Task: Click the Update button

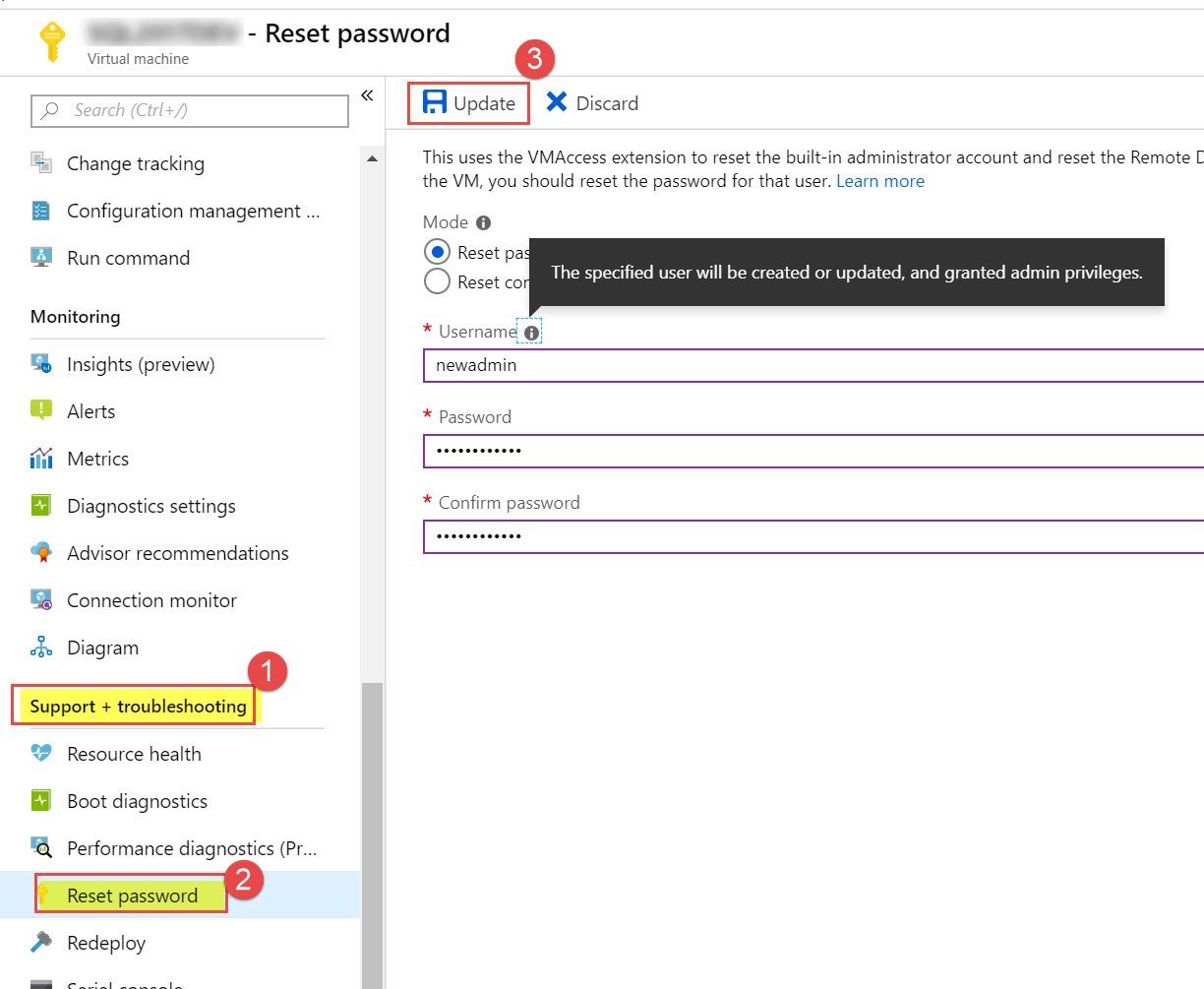Action: 469,102
